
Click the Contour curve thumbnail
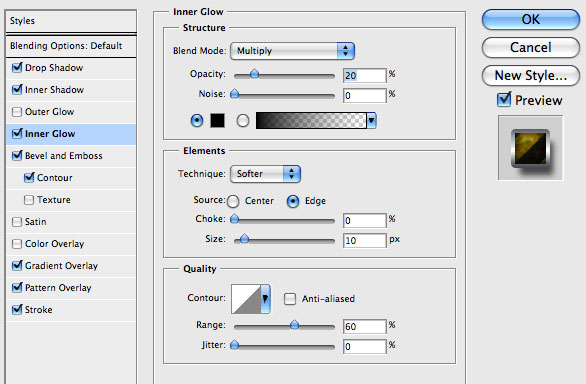click(246, 299)
